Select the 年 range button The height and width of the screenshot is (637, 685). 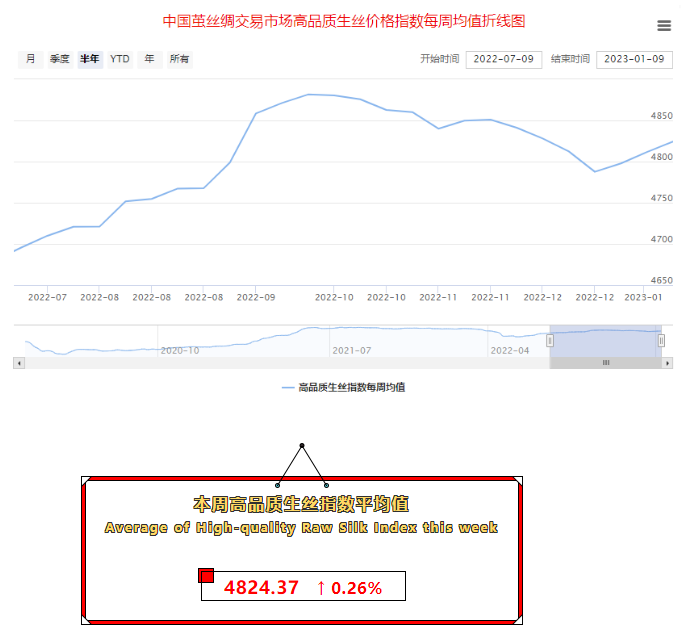pyautogui.click(x=149, y=60)
